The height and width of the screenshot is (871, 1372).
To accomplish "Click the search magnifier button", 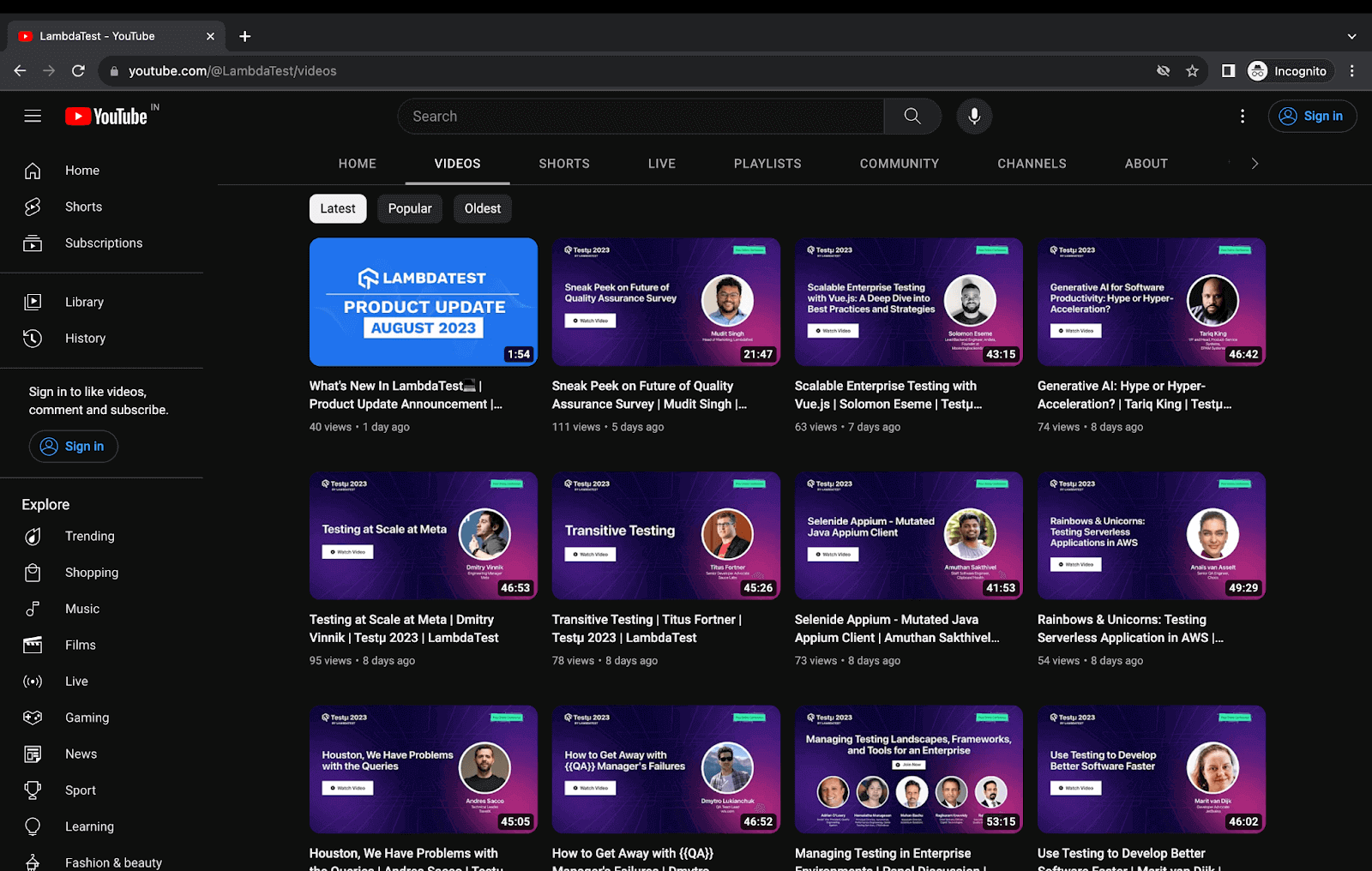I will click(912, 117).
